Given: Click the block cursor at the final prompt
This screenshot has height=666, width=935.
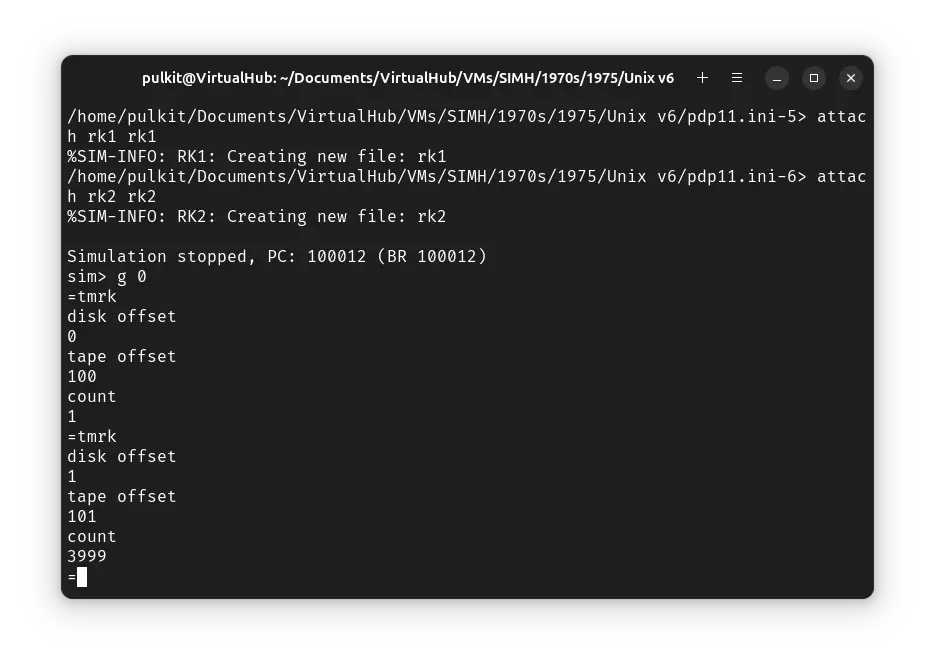Looking at the screenshot, I should click(x=82, y=577).
